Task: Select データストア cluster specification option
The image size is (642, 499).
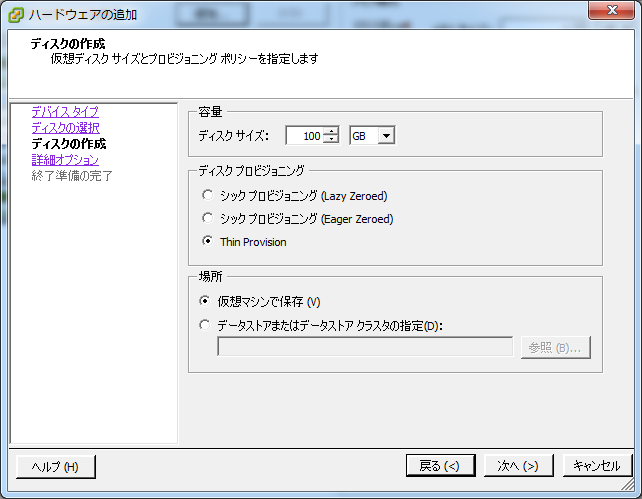Action: pos(205,325)
